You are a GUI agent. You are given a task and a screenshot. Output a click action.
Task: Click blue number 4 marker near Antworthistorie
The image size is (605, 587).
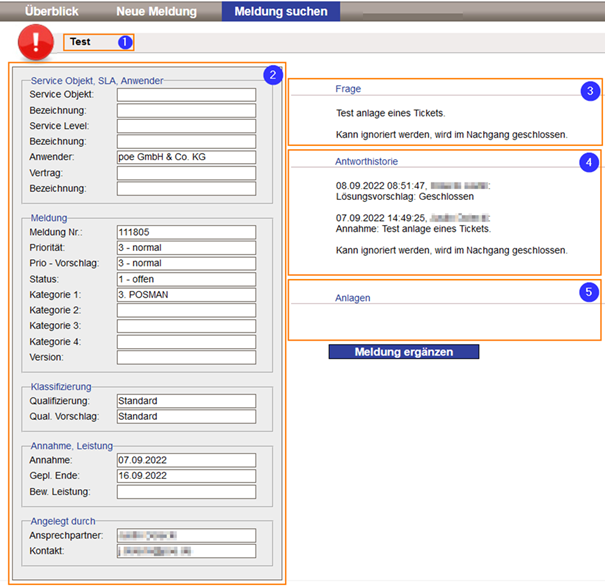(x=590, y=162)
